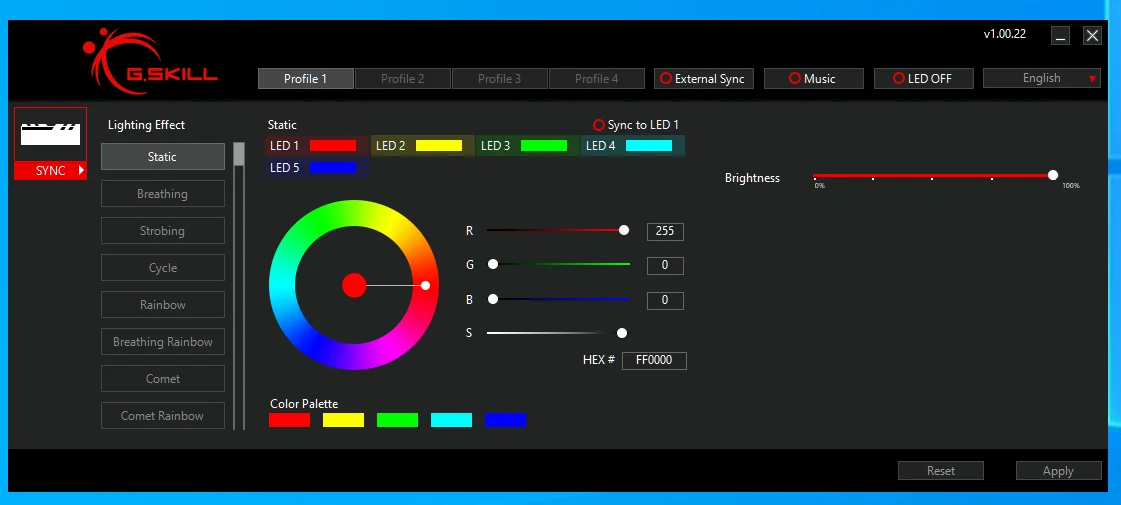Choose the Rainbow lighting effect

pos(163,305)
